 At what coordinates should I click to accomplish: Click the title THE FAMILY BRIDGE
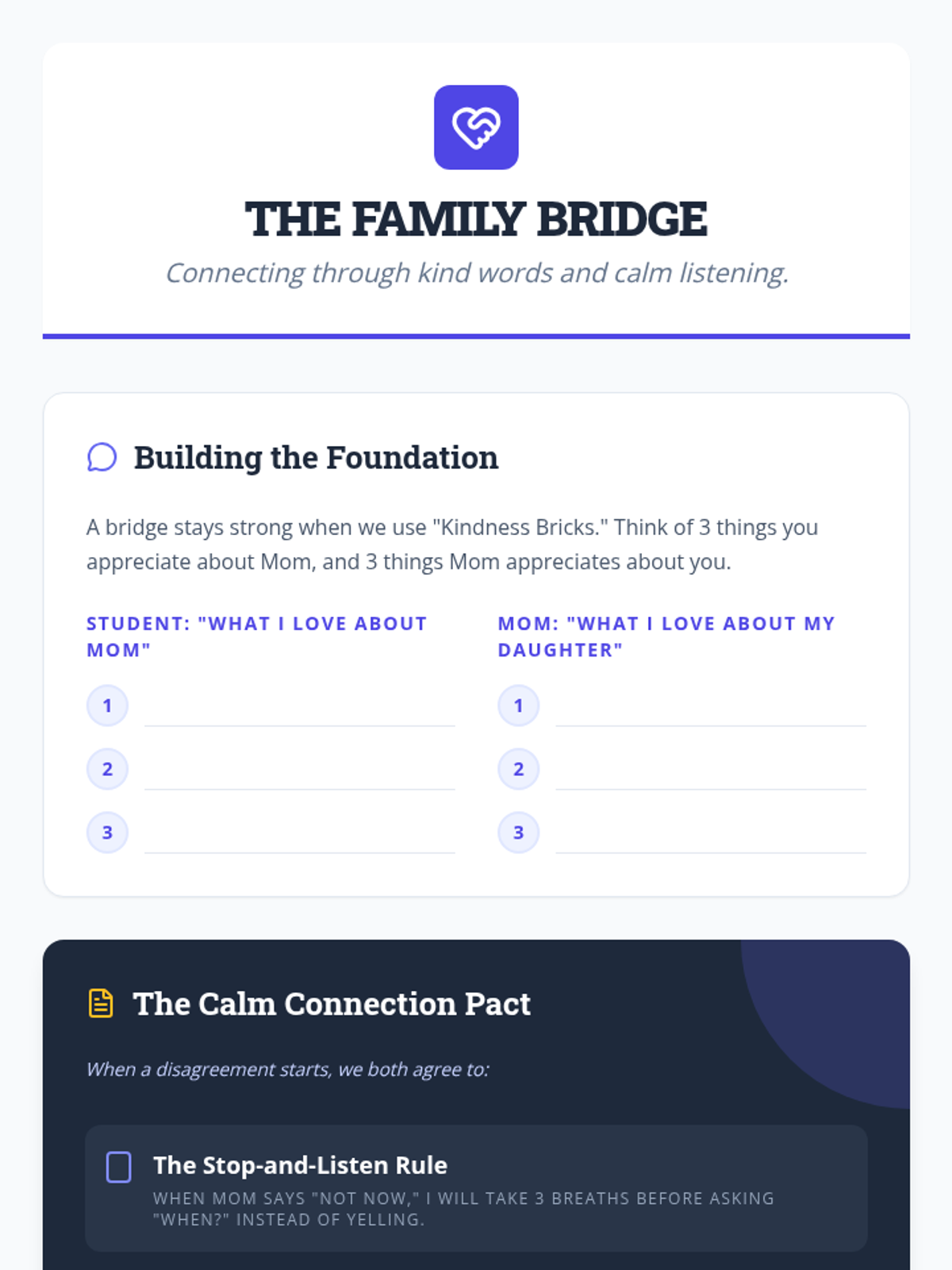pos(476,219)
